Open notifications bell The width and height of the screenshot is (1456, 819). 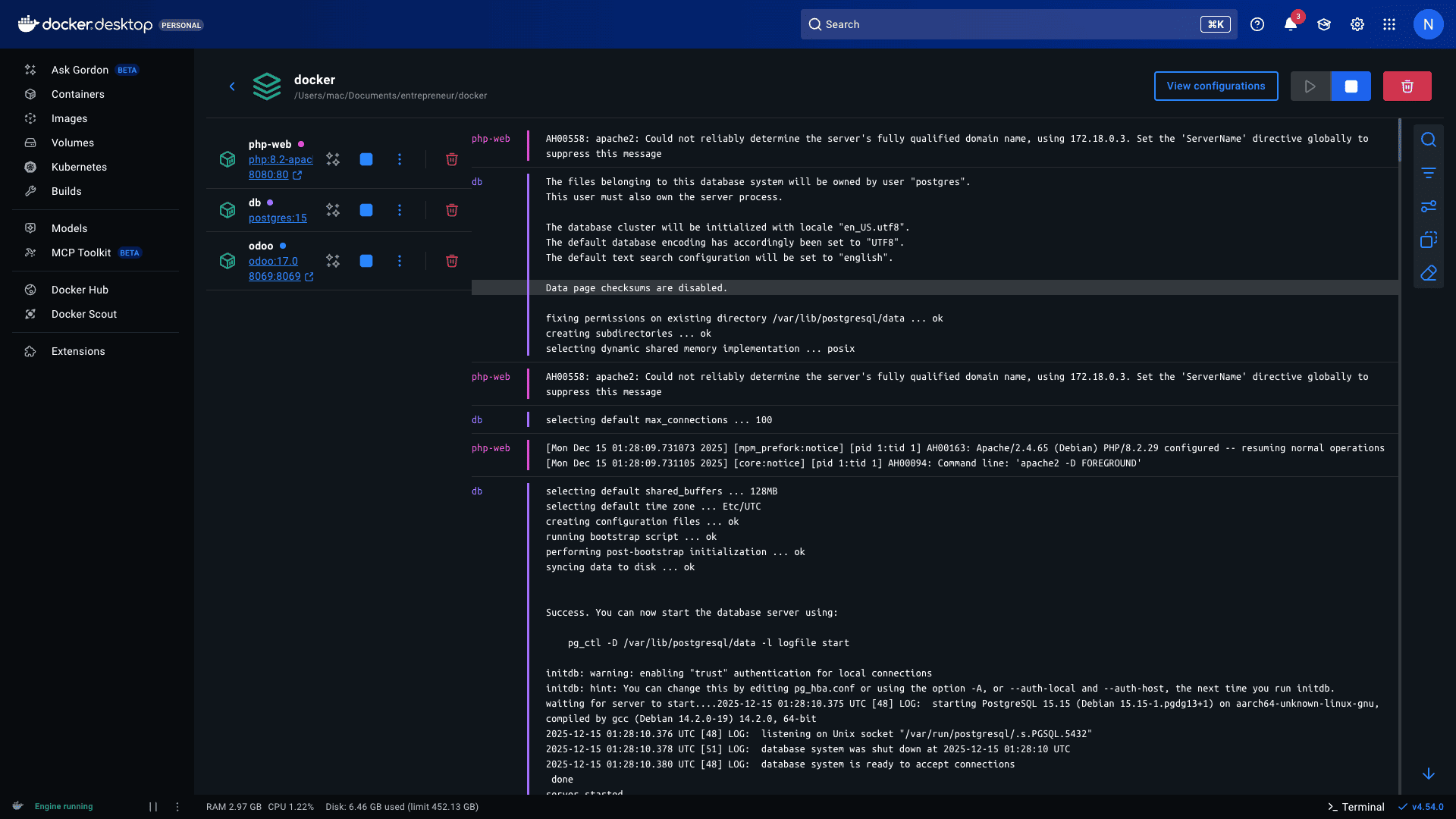pyautogui.click(x=1291, y=24)
